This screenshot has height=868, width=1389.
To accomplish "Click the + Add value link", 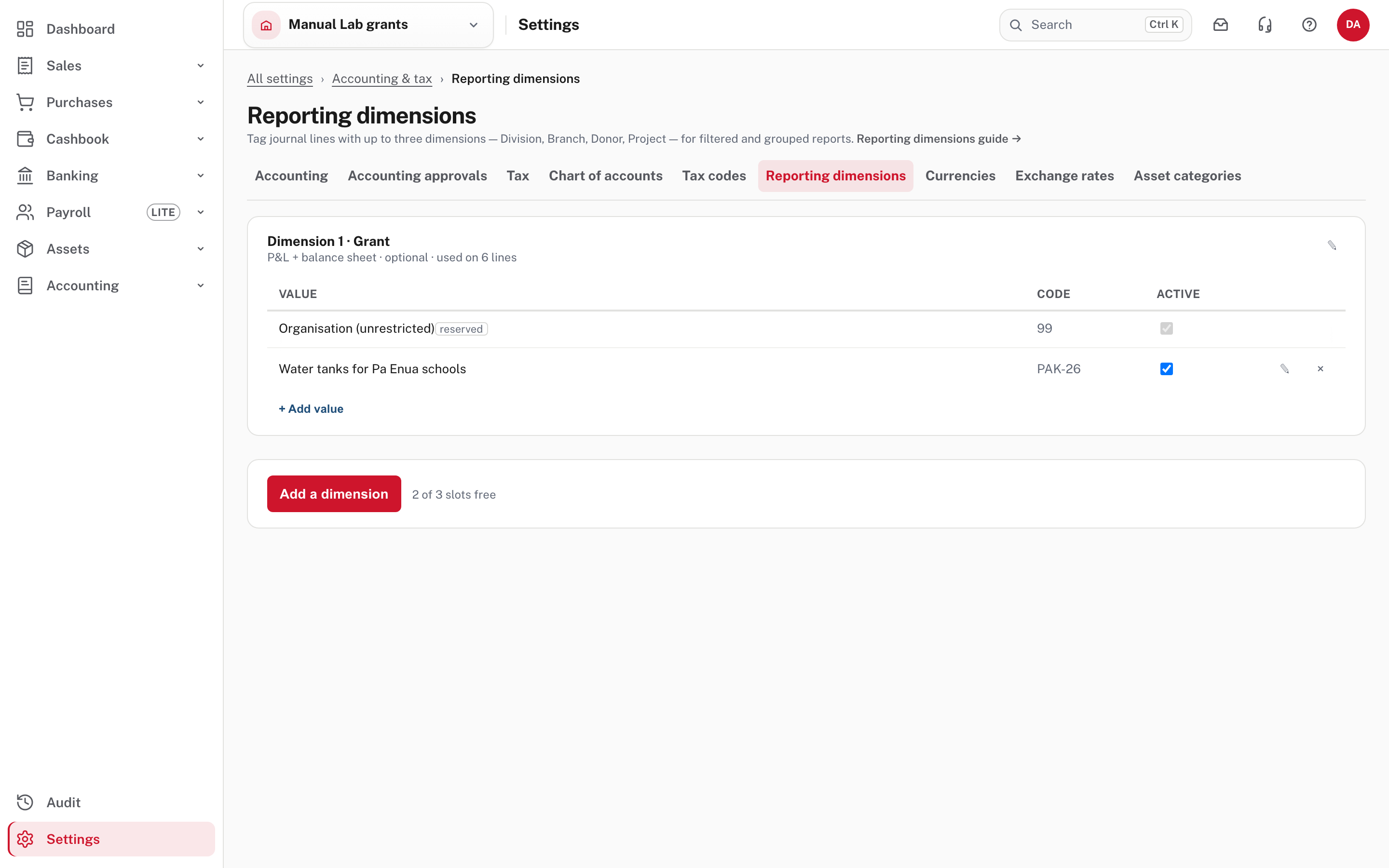I will pyautogui.click(x=311, y=409).
